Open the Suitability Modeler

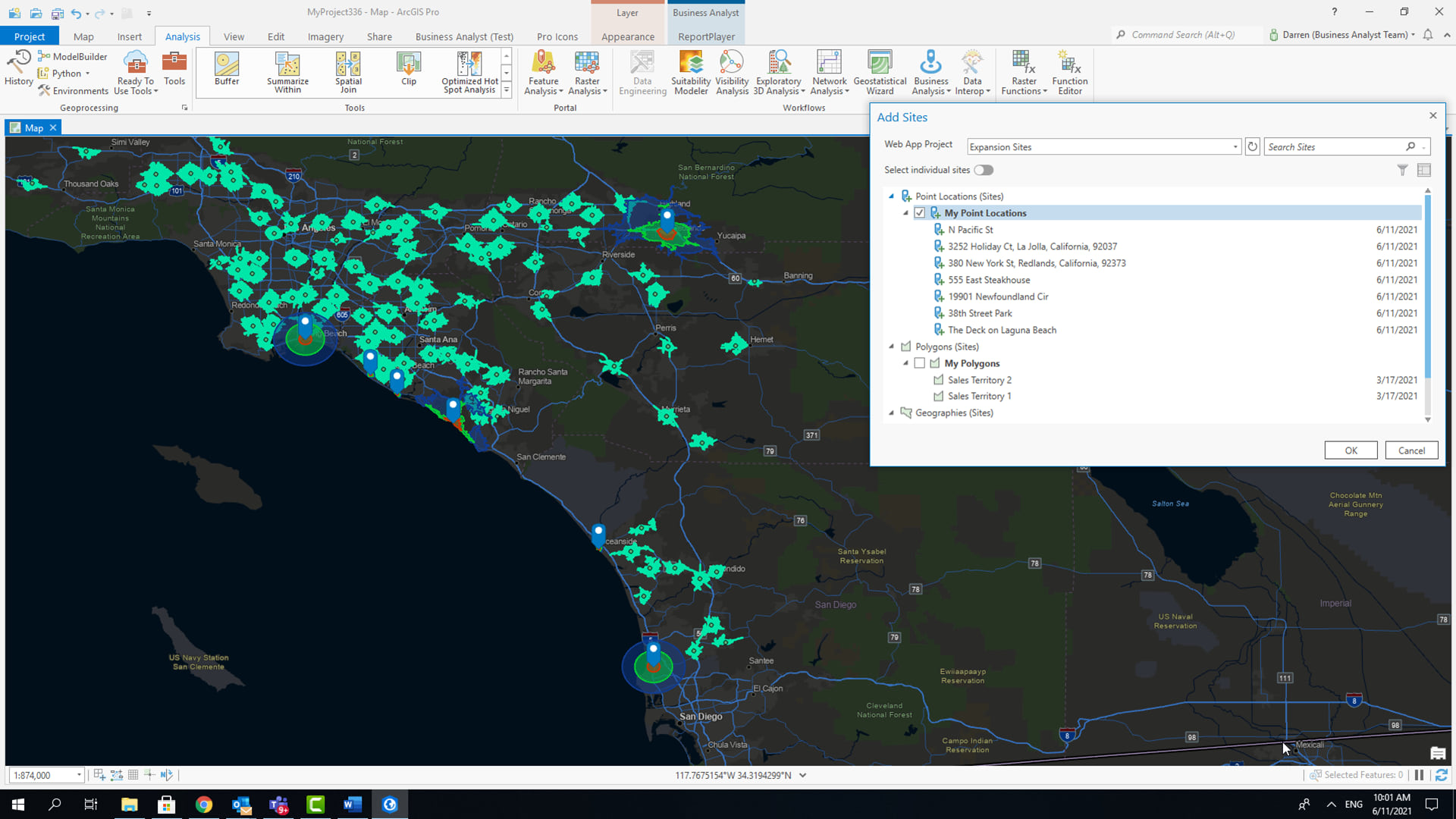pos(690,72)
